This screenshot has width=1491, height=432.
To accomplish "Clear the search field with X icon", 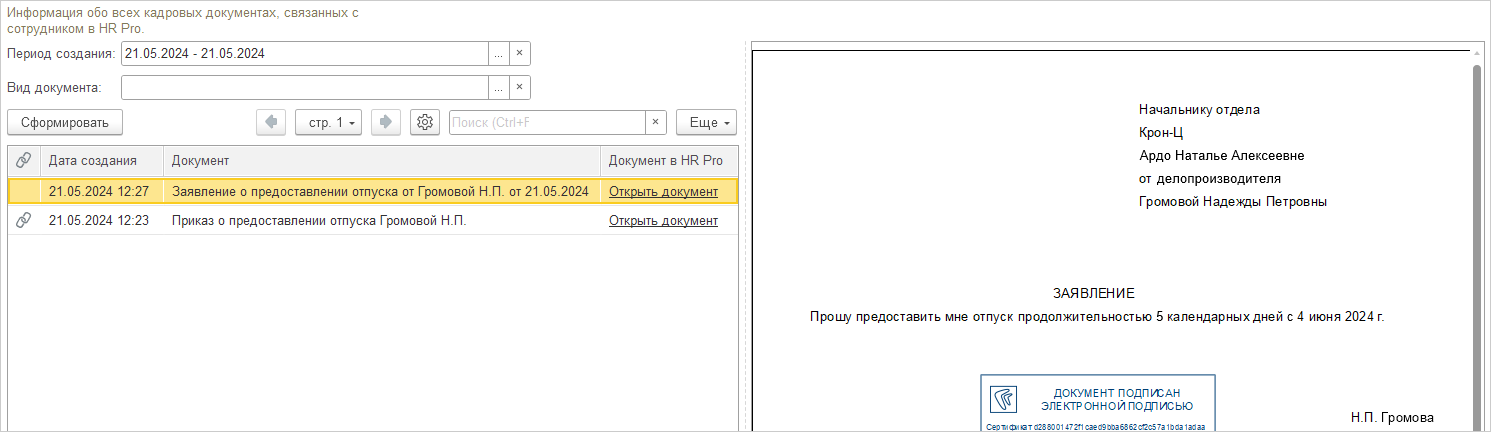I will coord(655,122).
